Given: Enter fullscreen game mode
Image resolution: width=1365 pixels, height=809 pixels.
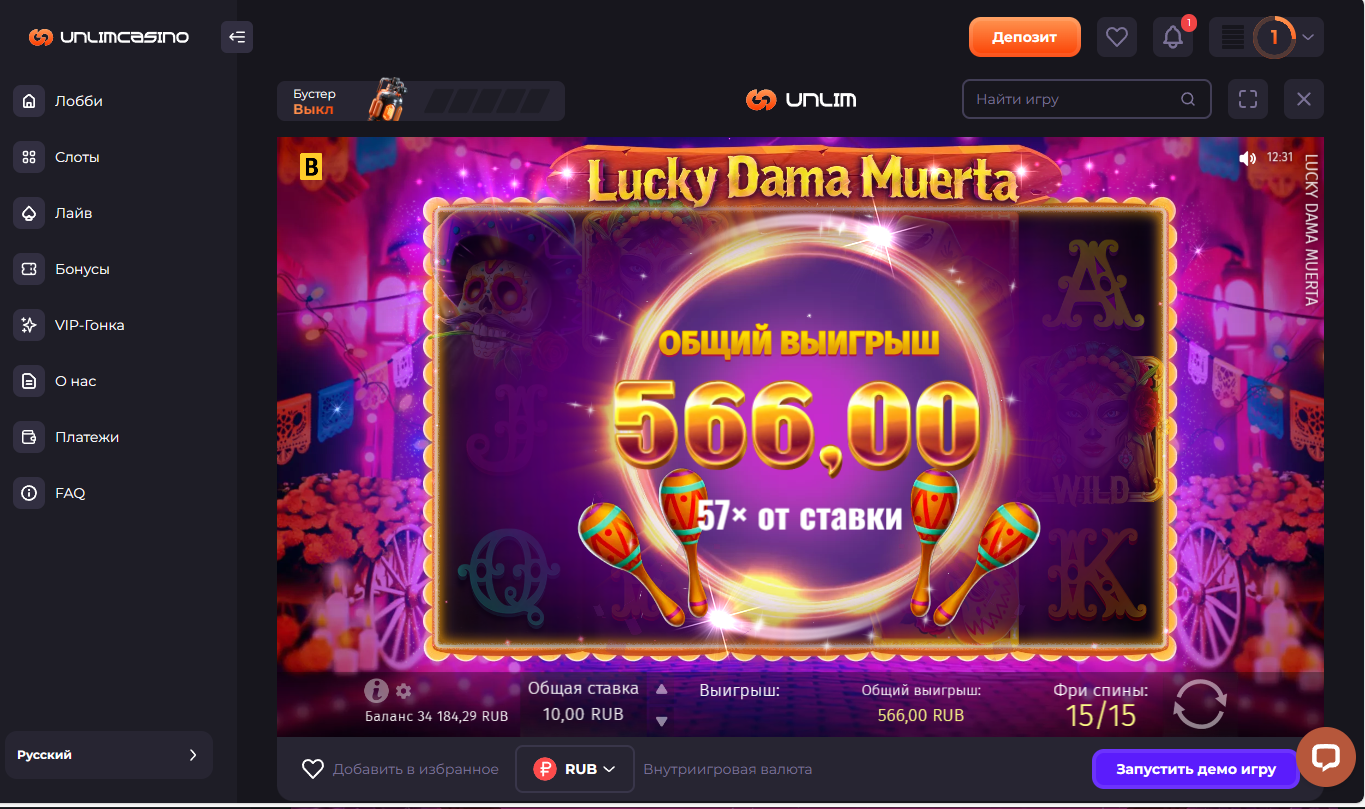Looking at the screenshot, I should [1247, 99].
